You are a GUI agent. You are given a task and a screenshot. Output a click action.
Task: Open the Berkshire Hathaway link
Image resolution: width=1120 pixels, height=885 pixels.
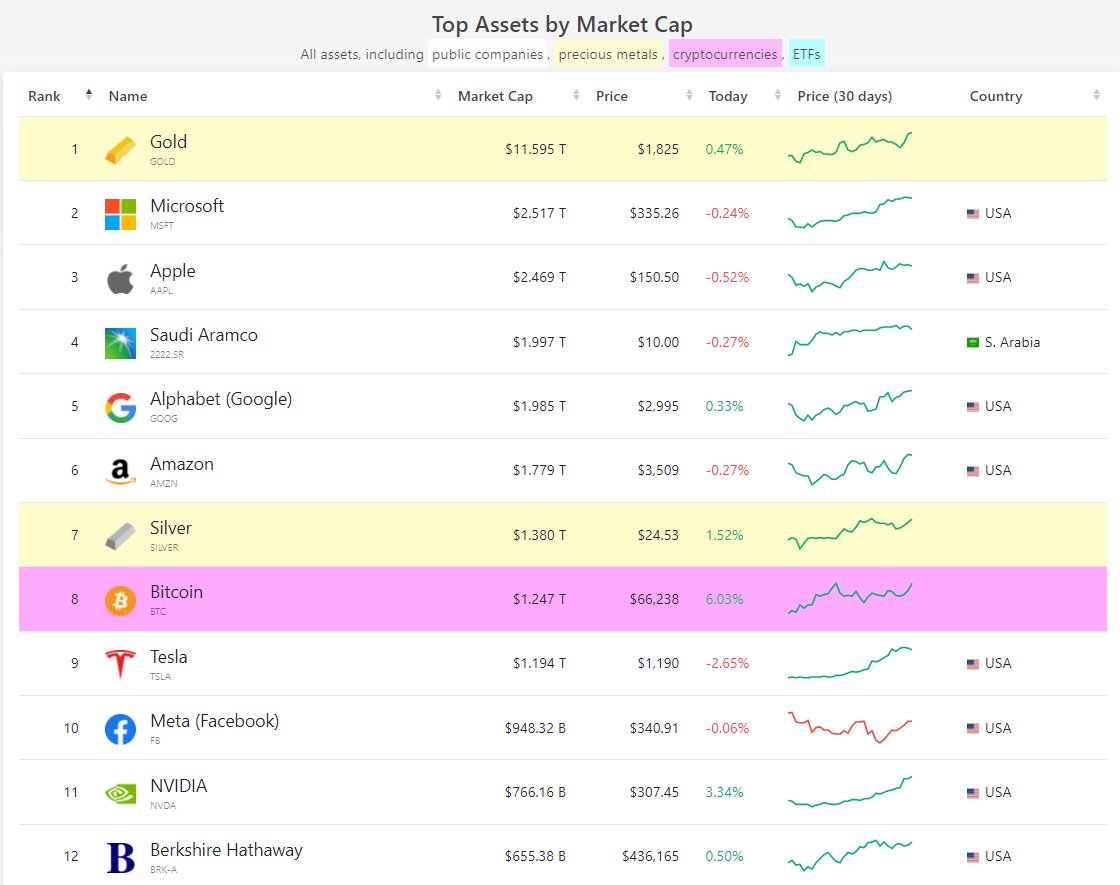(x=226, y=850)
